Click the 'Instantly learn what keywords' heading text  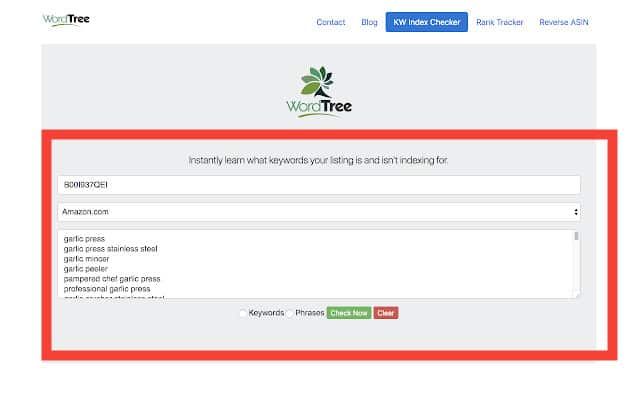click(x=318, y=161)
